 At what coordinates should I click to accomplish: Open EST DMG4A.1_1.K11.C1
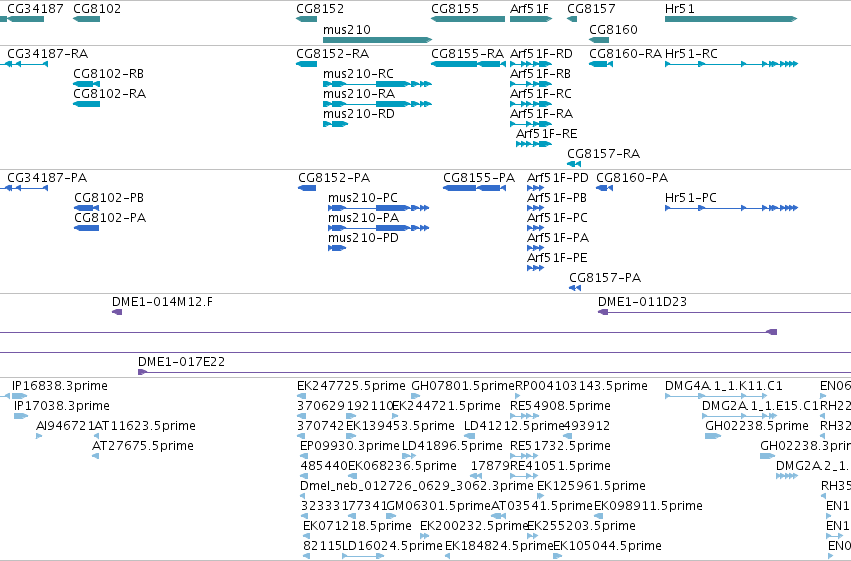coord(723,386)
